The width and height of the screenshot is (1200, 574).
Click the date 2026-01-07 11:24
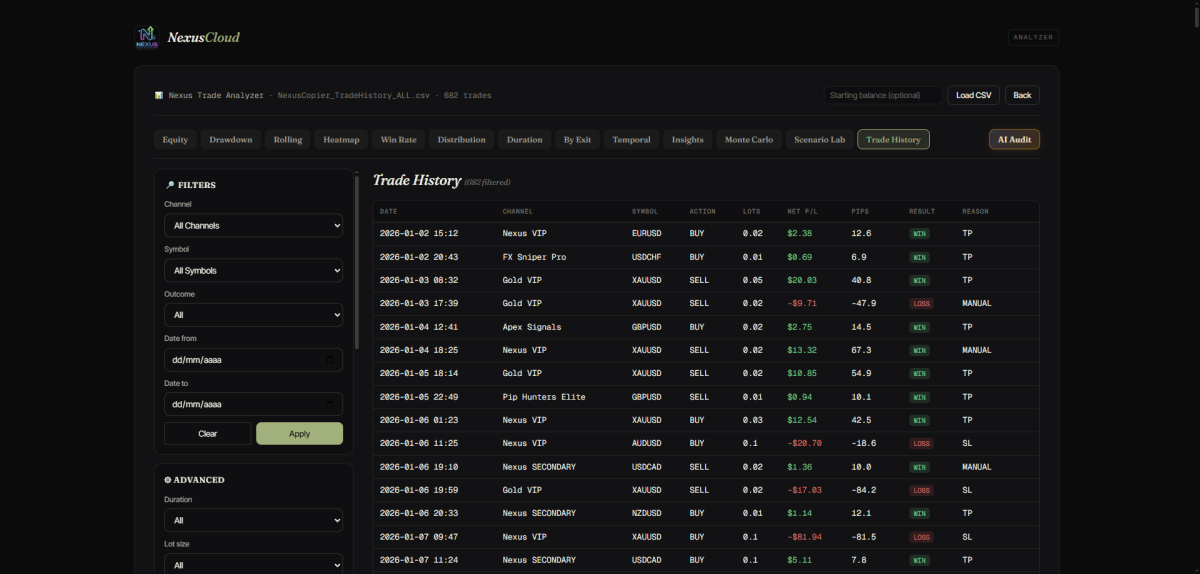pos(419,560)
